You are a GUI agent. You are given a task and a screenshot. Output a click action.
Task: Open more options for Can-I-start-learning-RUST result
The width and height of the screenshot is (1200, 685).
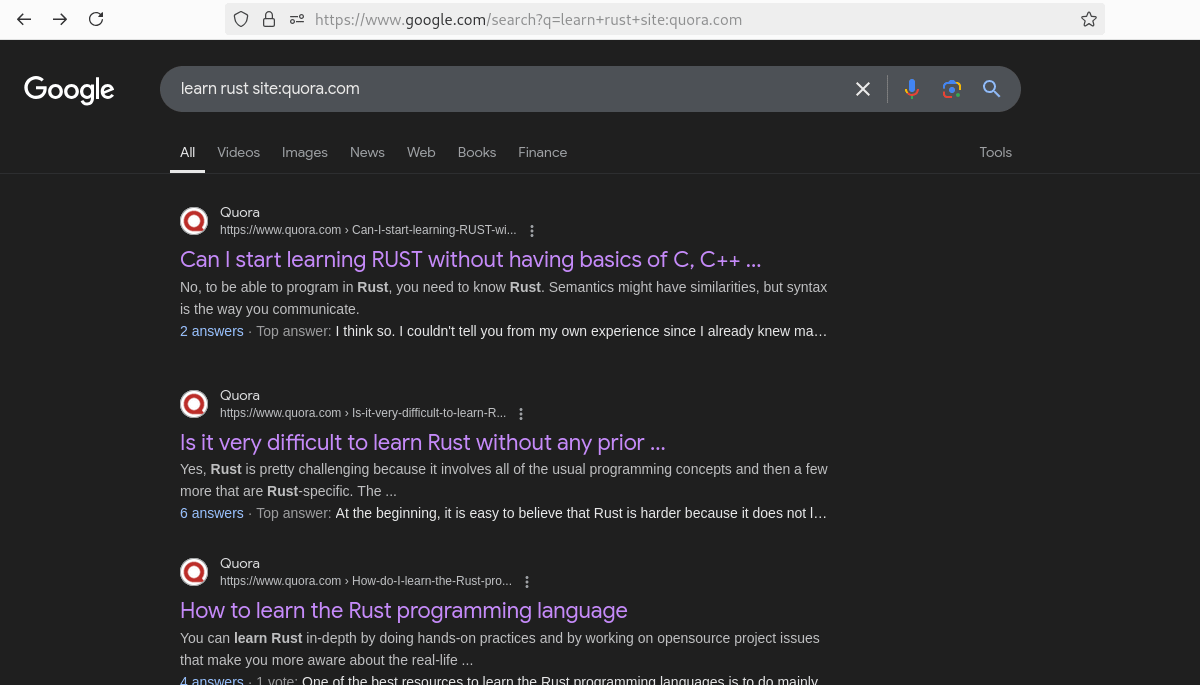click(532, 231)
